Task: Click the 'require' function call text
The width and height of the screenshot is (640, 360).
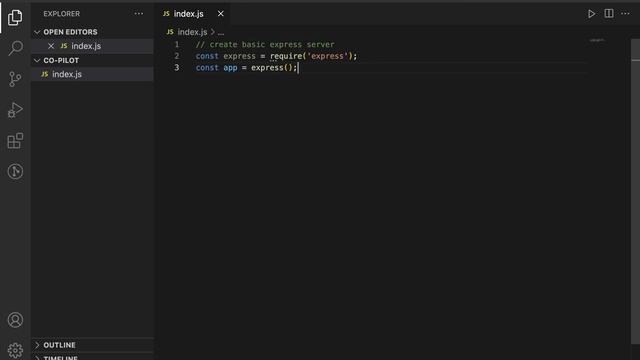Action: click(286, 56)
